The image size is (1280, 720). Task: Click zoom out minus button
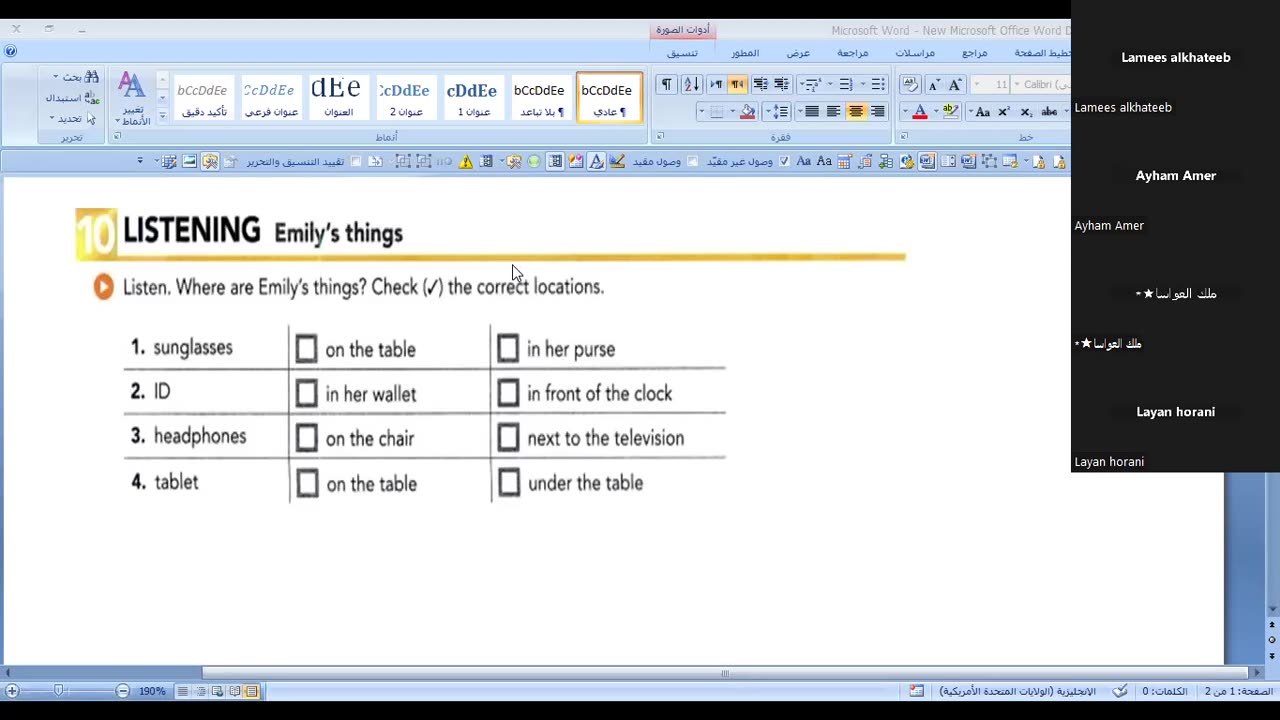coord(122,691)
